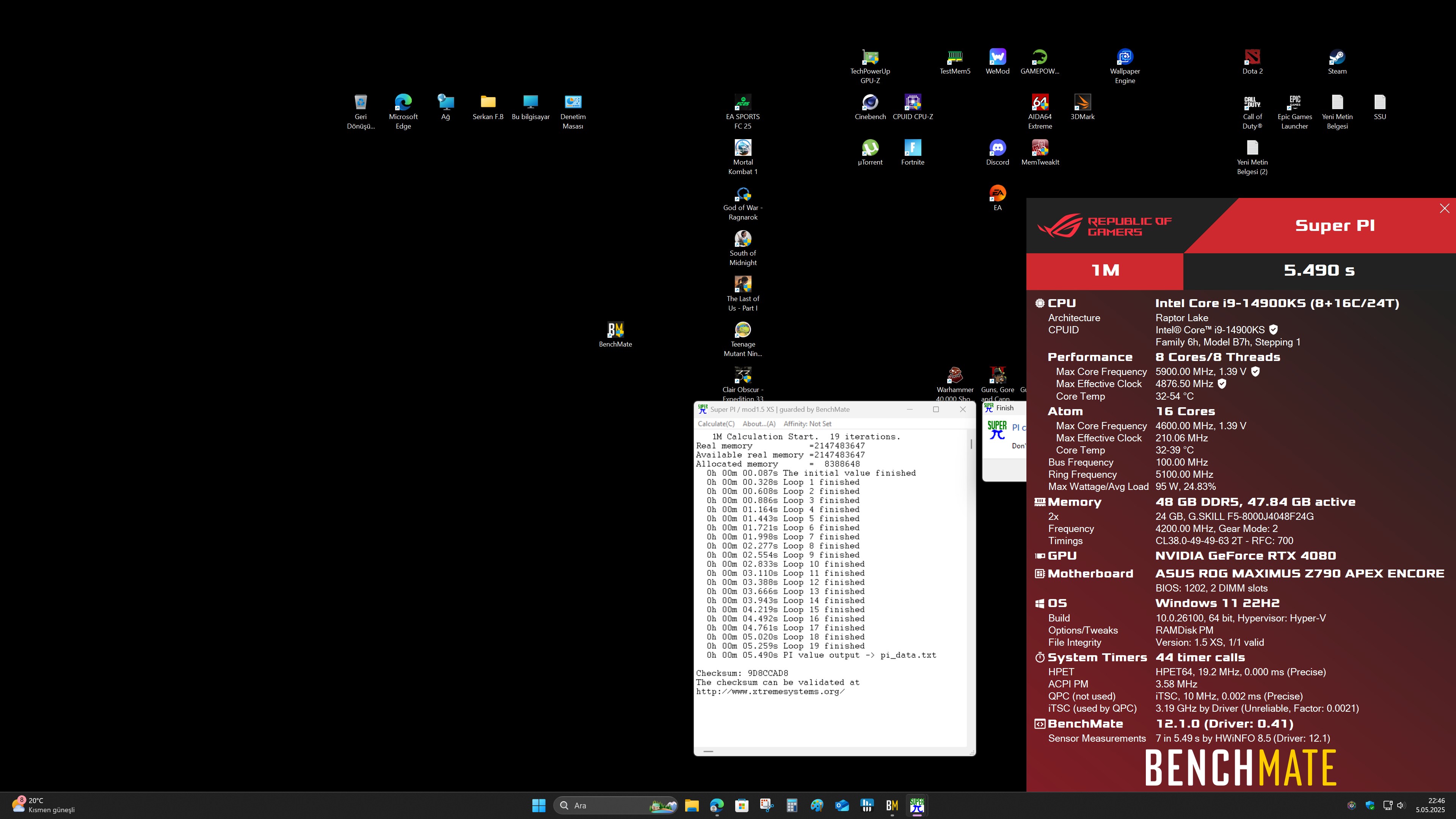The image size is (1456, 819).
Task: Open About...(A) menu in Super PI
Action: (x=758, y=424)
